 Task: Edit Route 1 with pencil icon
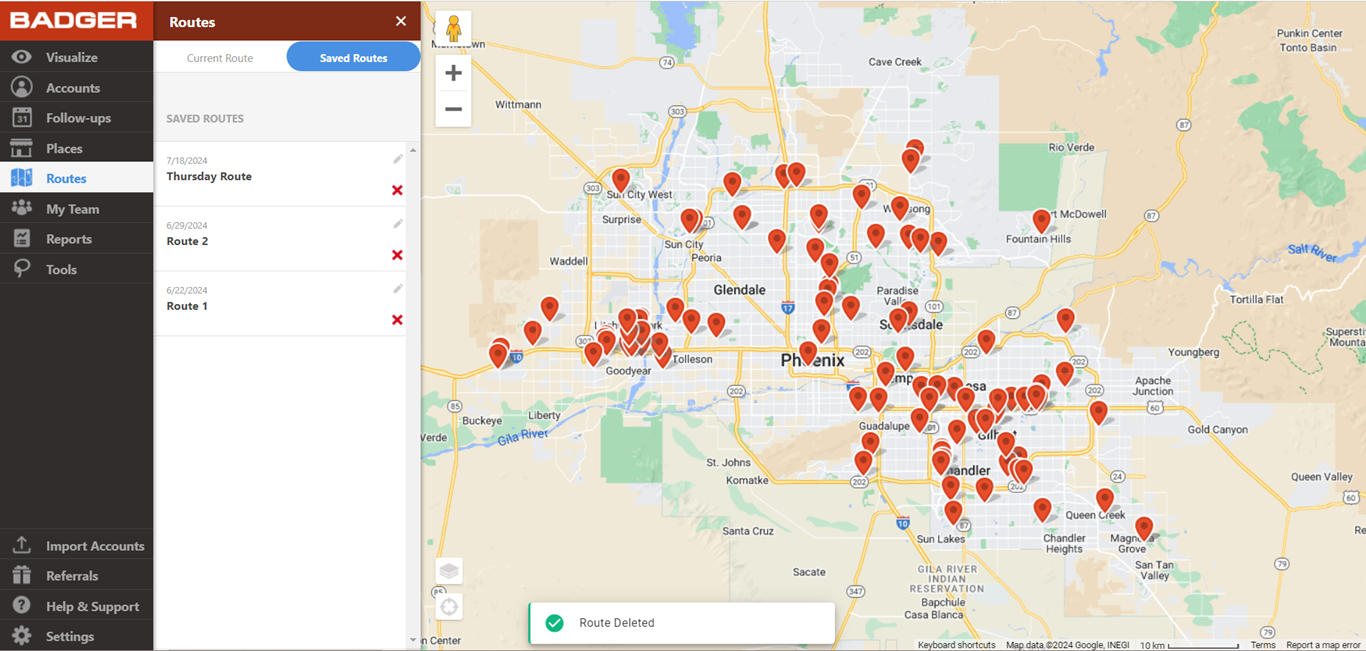click(398, 289)
